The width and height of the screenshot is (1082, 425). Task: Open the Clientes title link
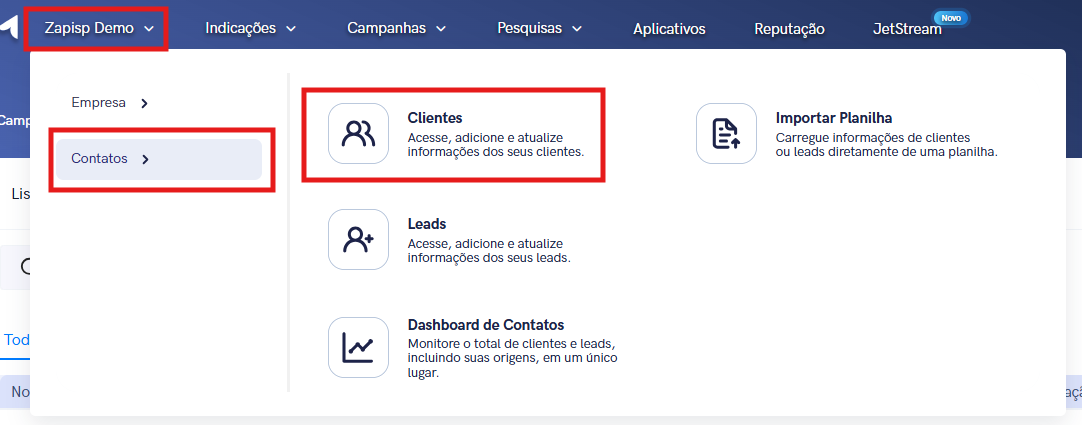coord(435,118)
